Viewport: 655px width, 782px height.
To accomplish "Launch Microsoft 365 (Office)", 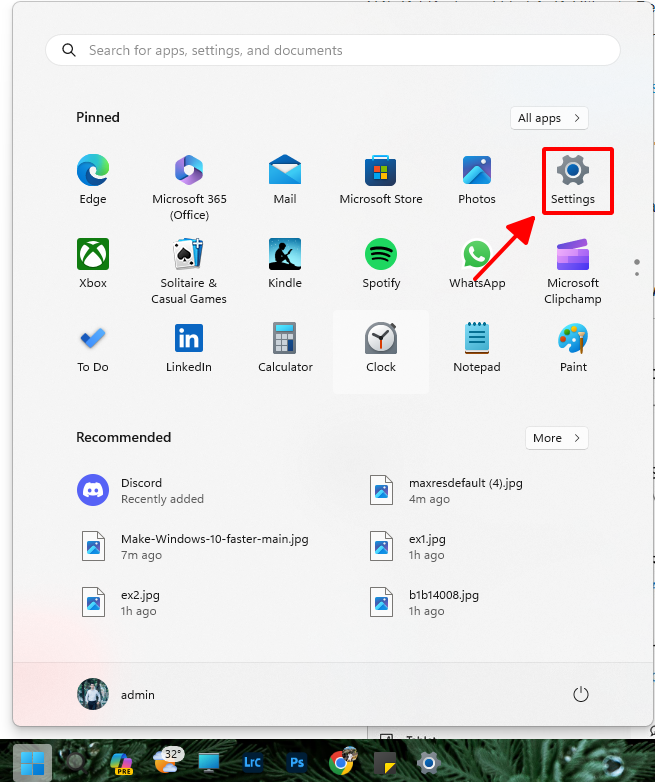I will (189, 188).
